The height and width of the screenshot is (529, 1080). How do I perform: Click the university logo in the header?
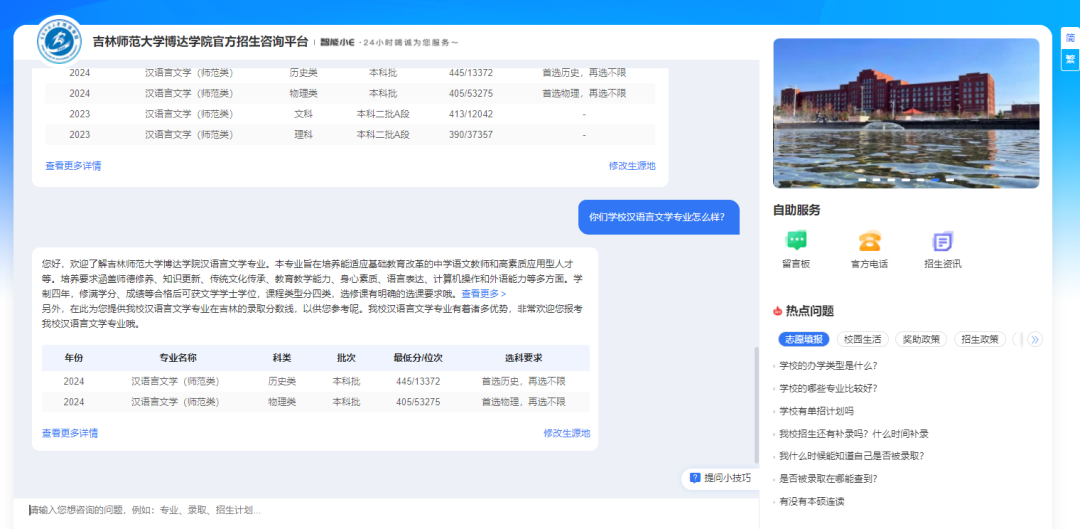click(60, 41)
